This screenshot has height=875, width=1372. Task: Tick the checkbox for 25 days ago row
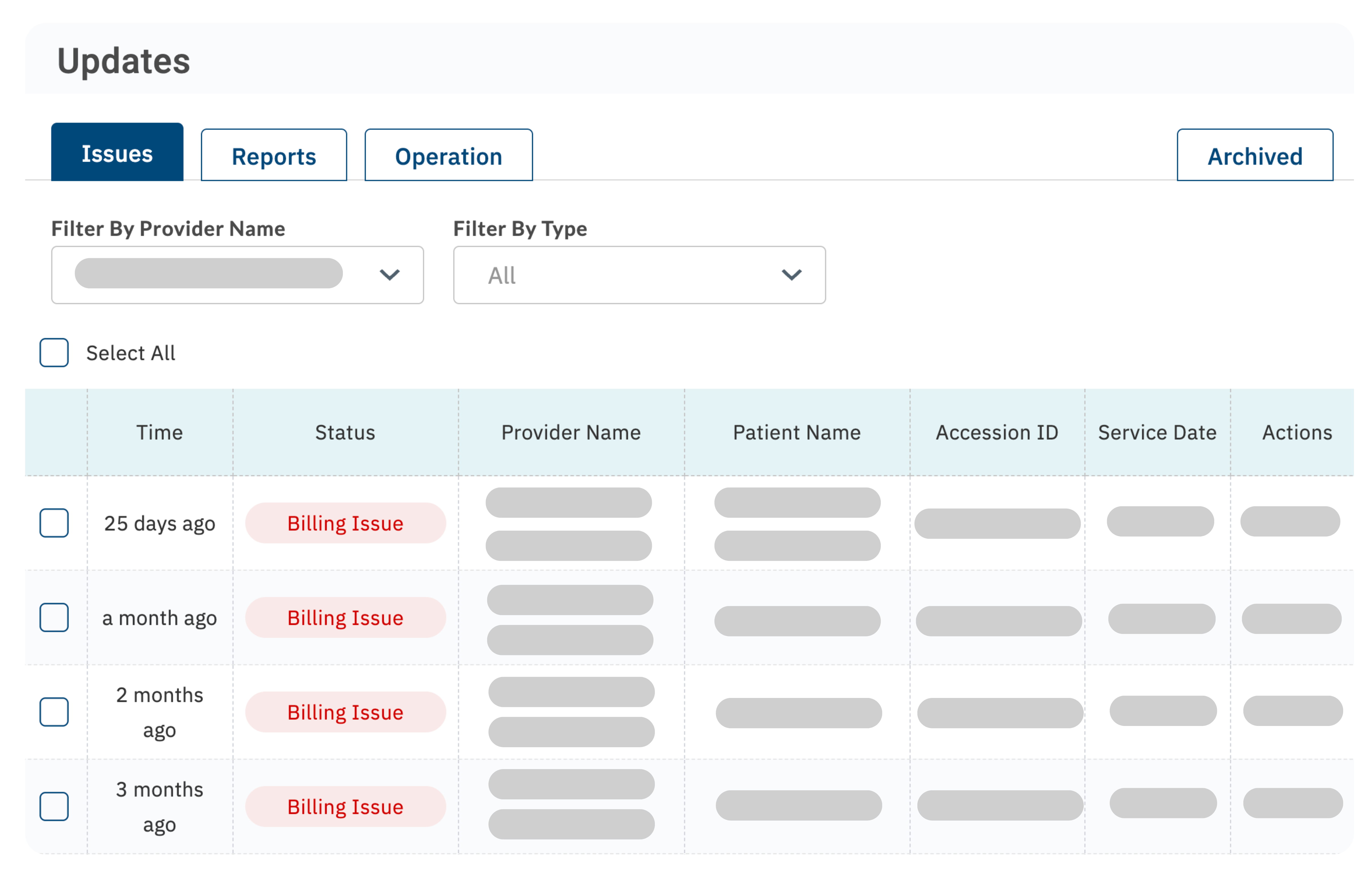pos(54,523)
